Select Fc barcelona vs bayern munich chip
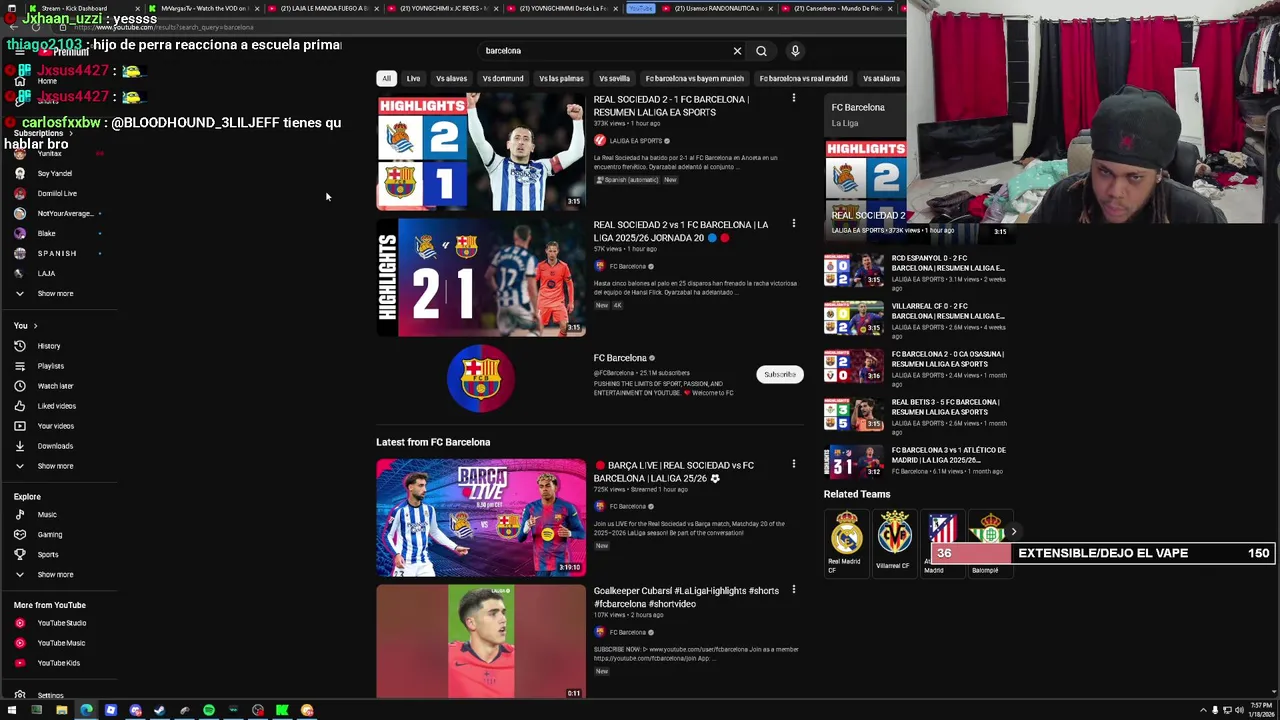The image size is (1280, 720). click(x=695, y=78)
